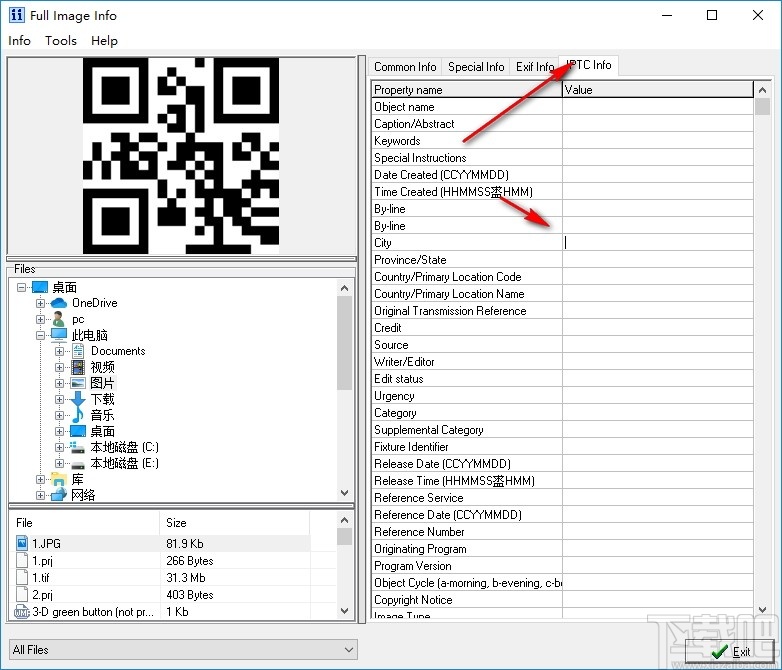
Task: Click the IPTC table scroll down arrow
Action: [x=762, y=609]
